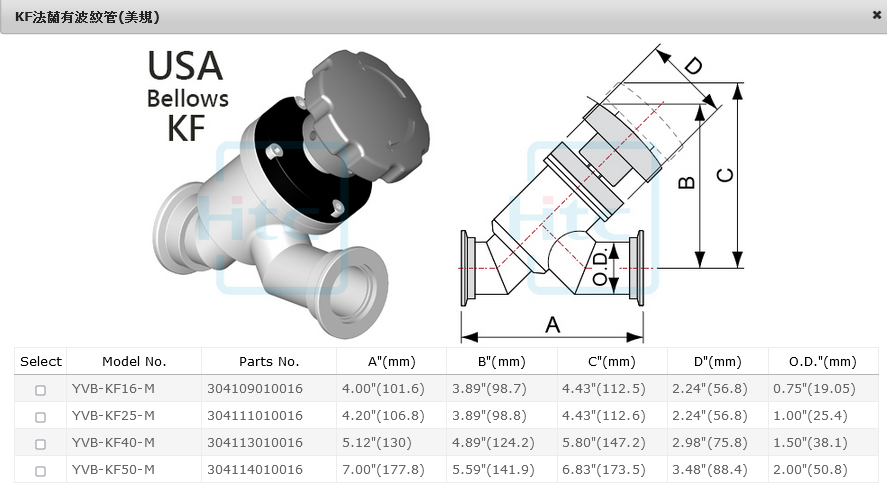Click the value 0.75"(19.05)
Viewport: 887px width, 491px height.
tap(815, 389)
